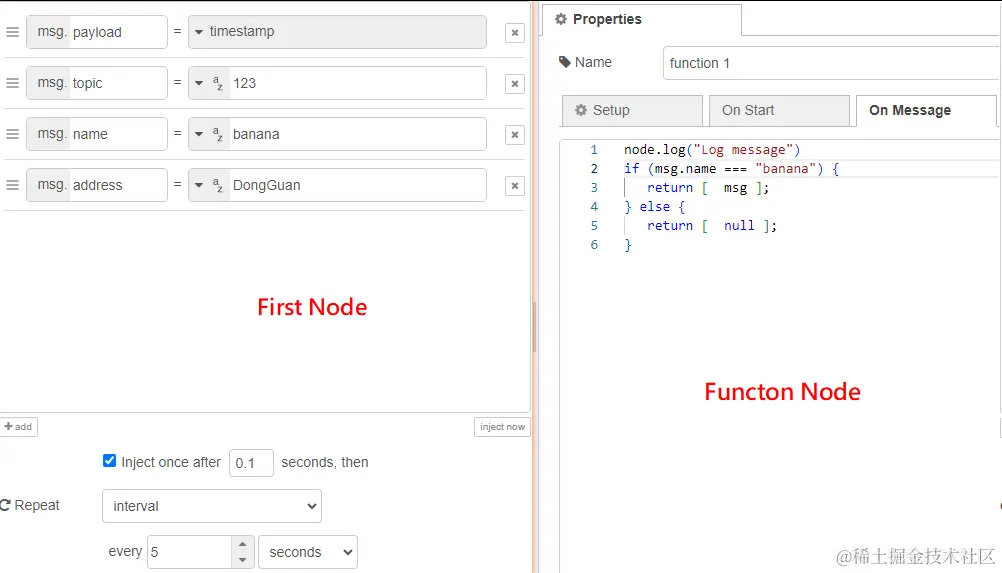Open type selector for timestamp value
Screen dimensions: 1002x573
click(x=199, y=32)
